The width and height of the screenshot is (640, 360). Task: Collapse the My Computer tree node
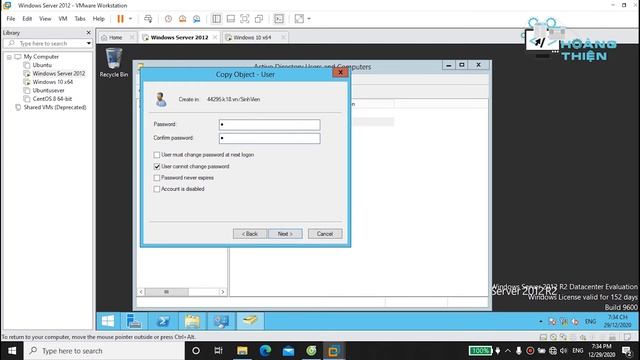click(9, 57)
